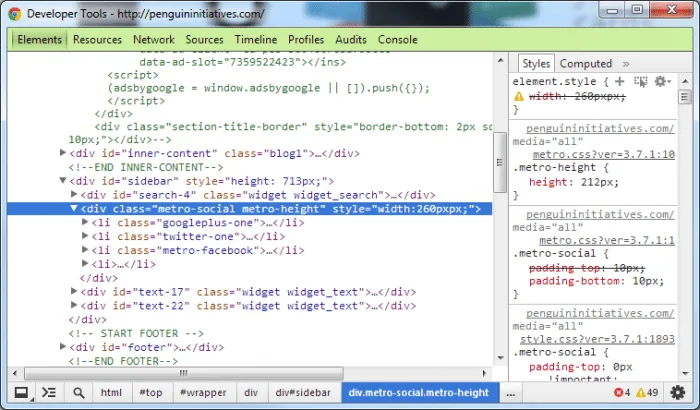Open DevTools settings gear at bottom right
The width and height of the screenshot is (700, 410).
point(678,393)
